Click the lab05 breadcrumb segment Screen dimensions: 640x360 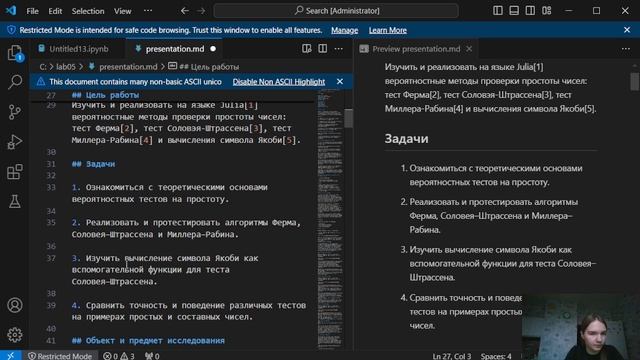66,67
